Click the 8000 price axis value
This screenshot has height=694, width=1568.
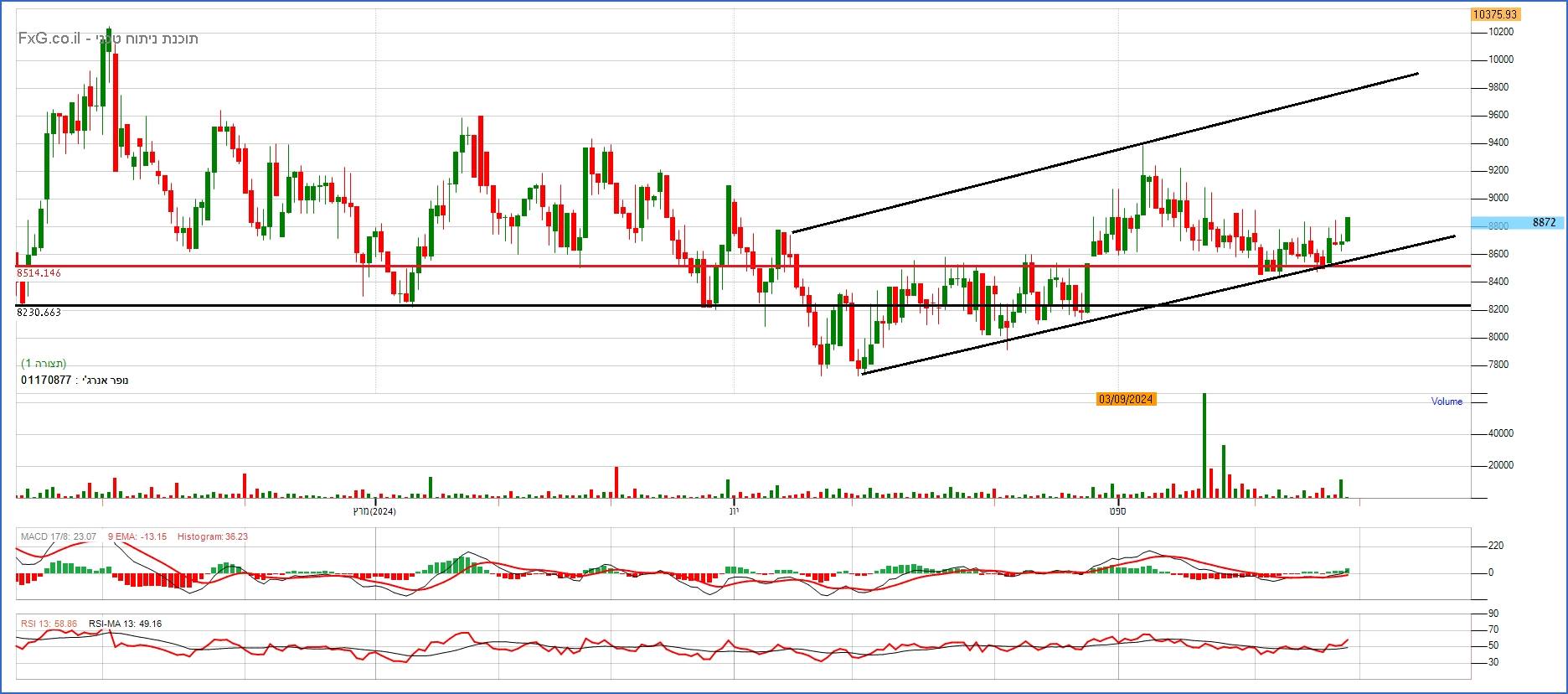[1498, 337]
